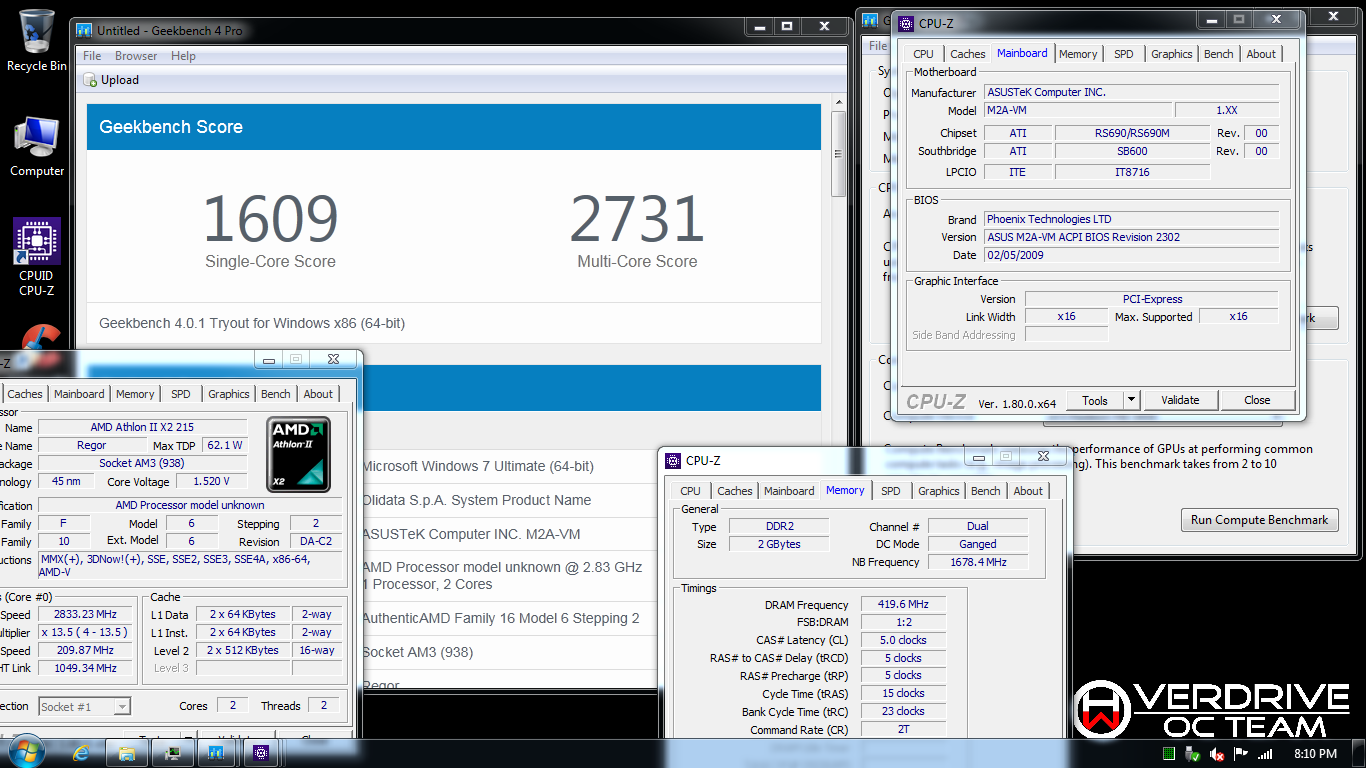Click the SB600 southbridge value
This screenshot has height=768, width=1366.
1132,152
